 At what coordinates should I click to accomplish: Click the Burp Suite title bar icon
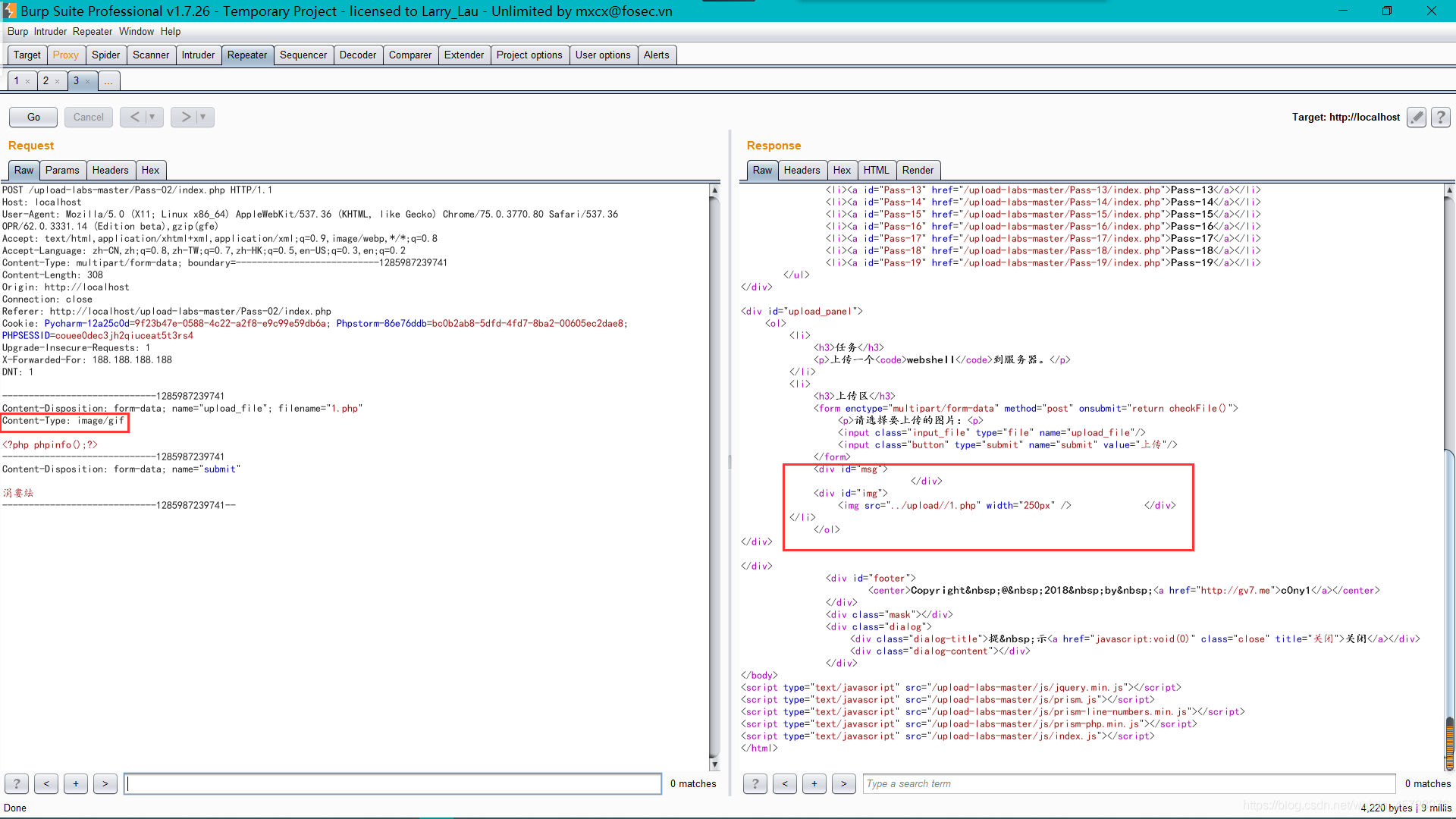tap(9, 11)
